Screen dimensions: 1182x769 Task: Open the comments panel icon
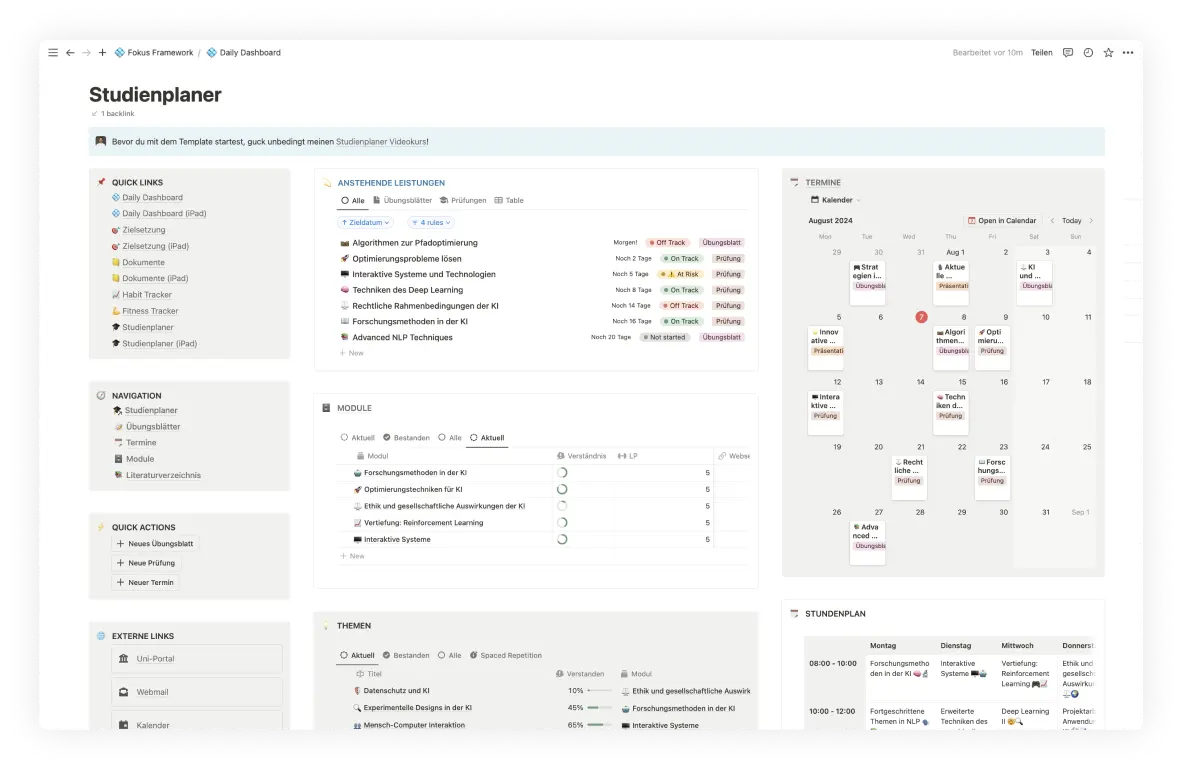[x=1068, y=53]
